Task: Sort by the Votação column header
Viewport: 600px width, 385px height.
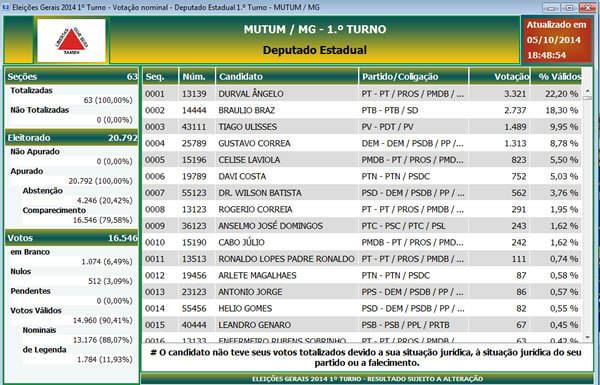Action: coord(500,77)
